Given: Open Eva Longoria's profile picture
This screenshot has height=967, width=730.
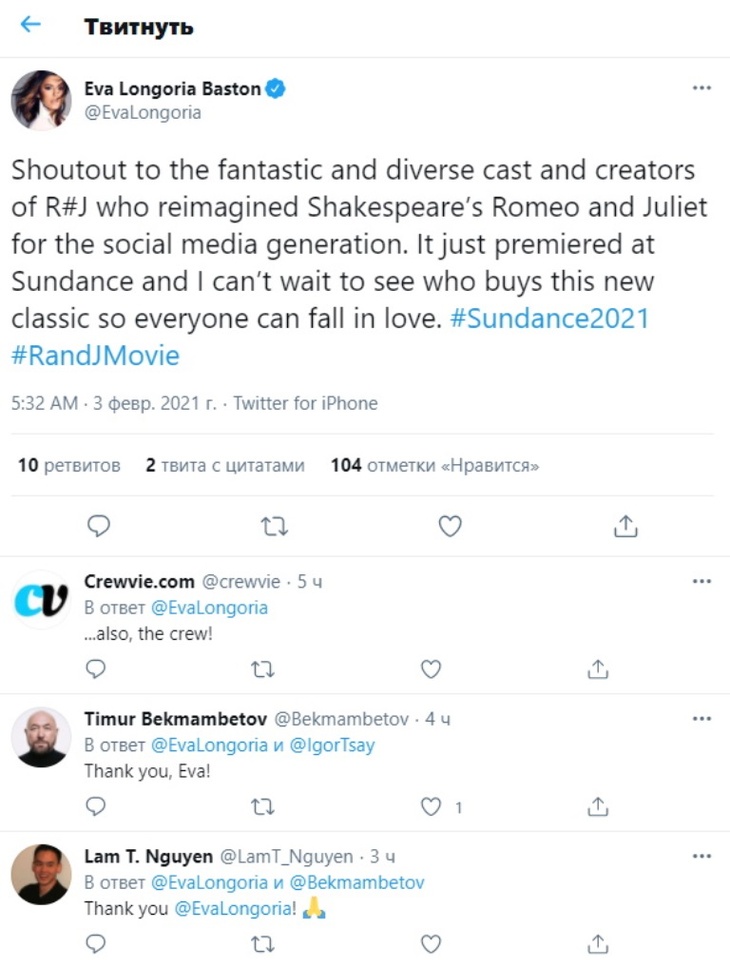Looking at the screenshot, I should (x=41, y=100).
